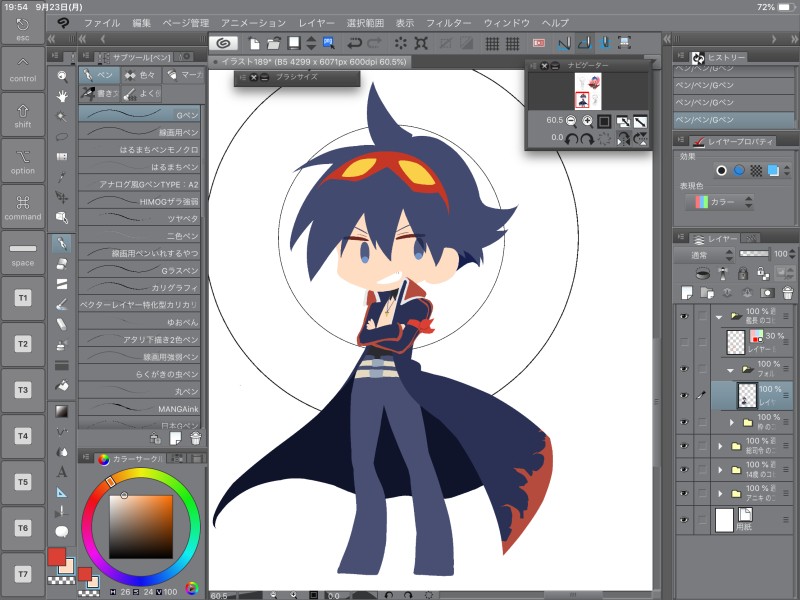This screenshot has width=800, height=600.
Task: Tap the command edge key
Action: coord(22,207)
